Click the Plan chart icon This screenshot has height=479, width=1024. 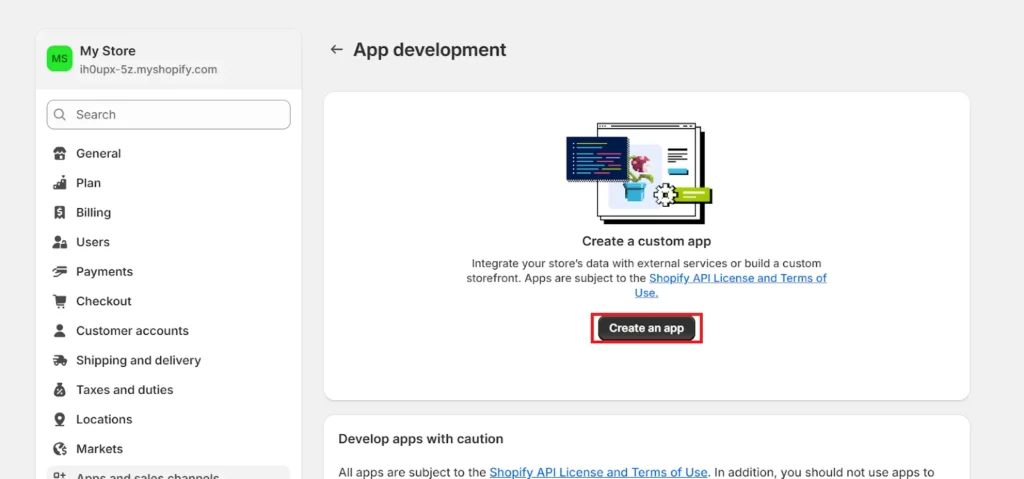(59, 183)
